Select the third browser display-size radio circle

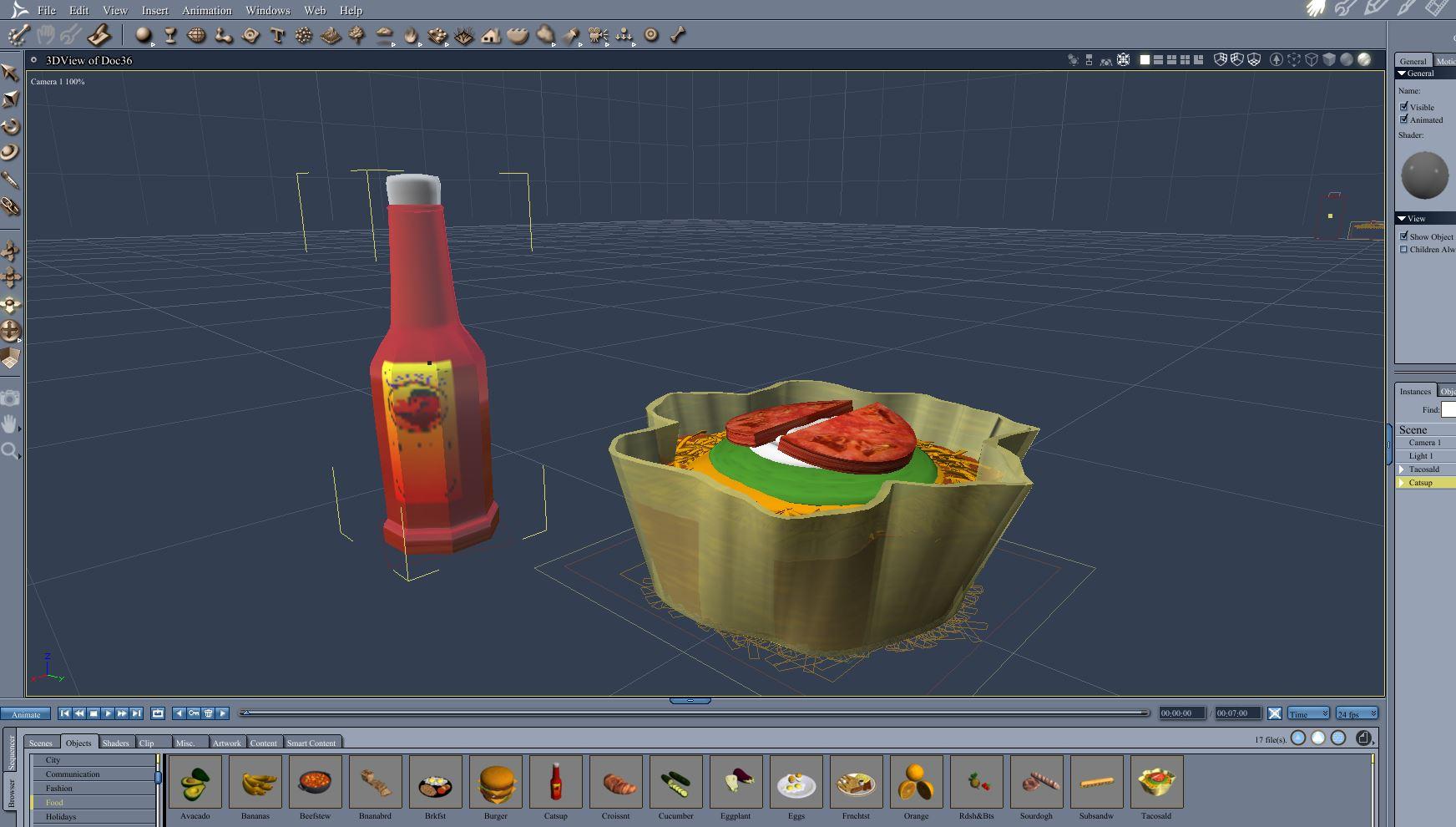click(x=1338, y=738)
